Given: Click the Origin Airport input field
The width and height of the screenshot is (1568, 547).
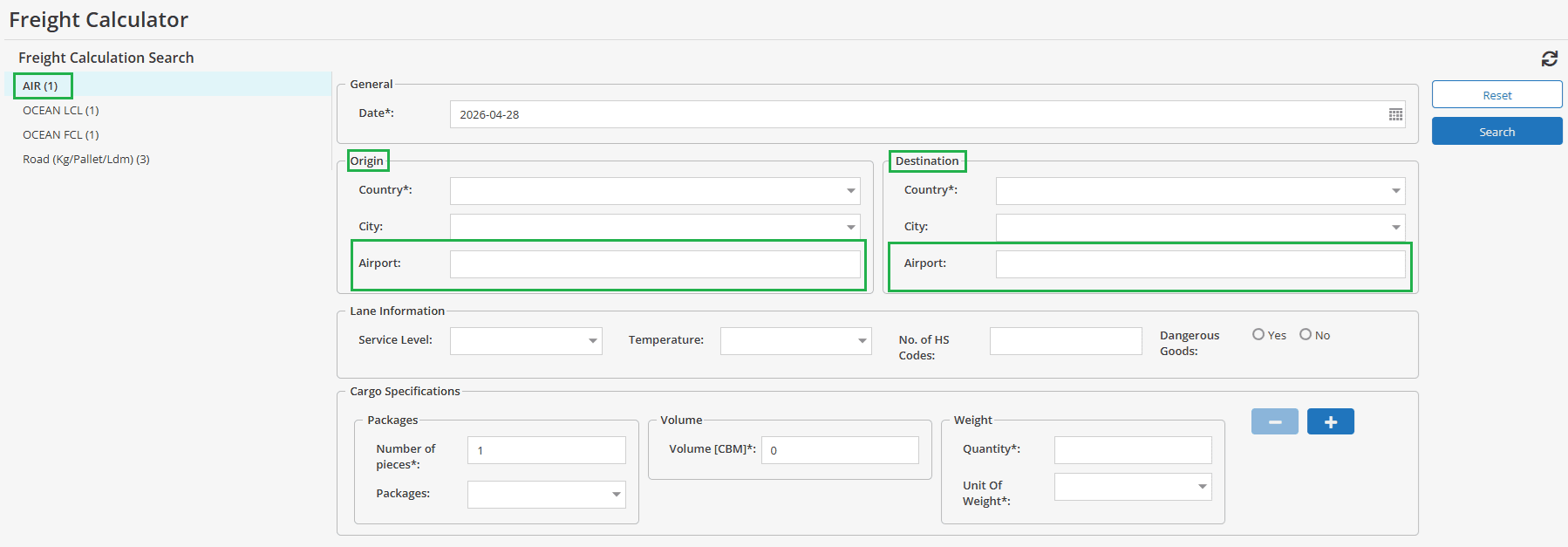Looking at the screenshot, I should point(655,264).
